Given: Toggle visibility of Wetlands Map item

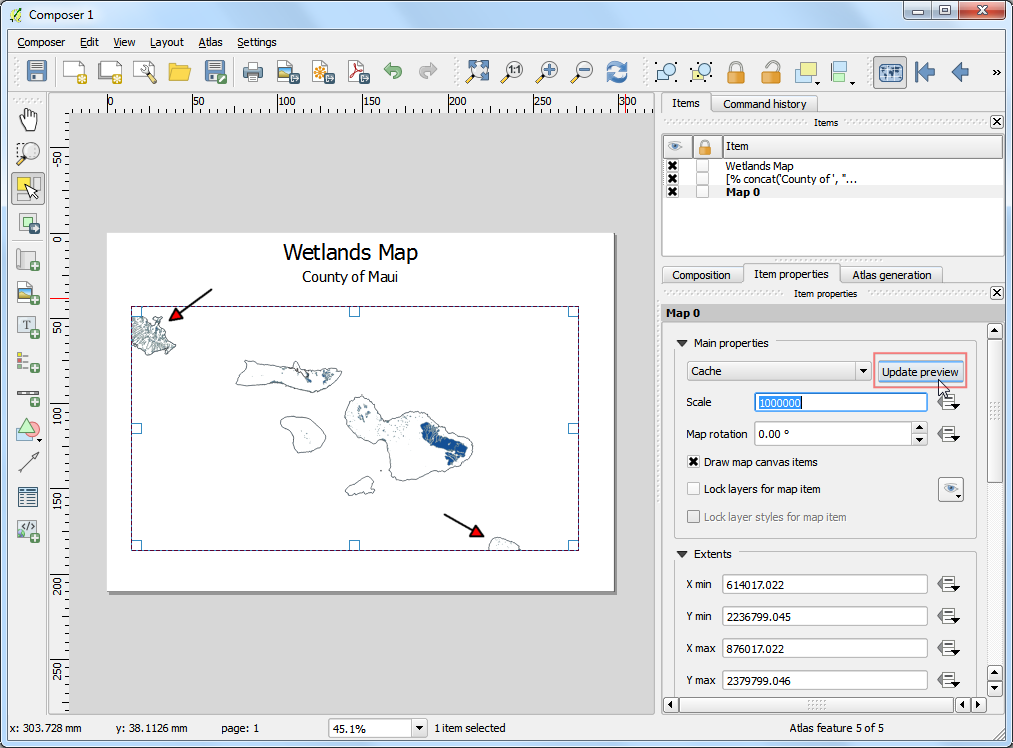Looking at the screenshot, I should tap(673, 166).
